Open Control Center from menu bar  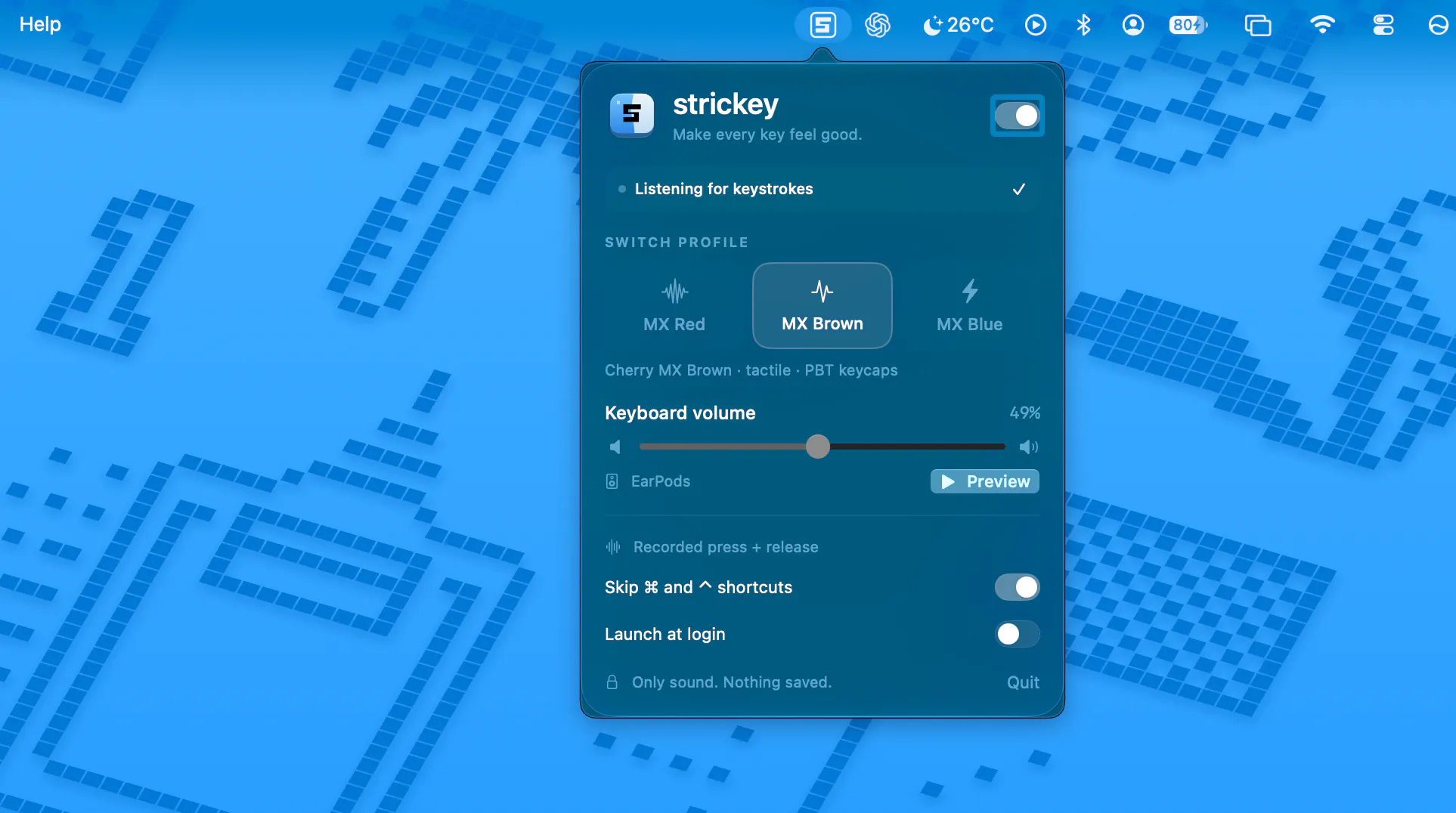point(1383,25)
